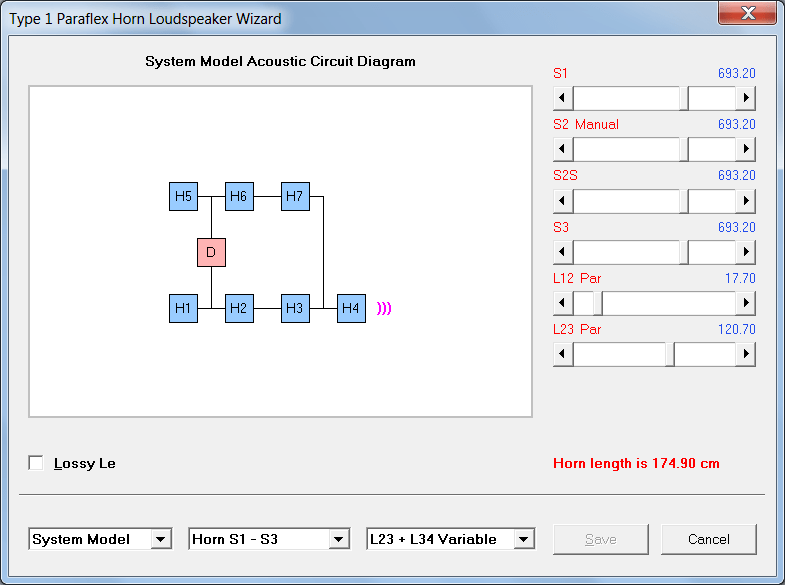This screenshot has height=585, width=785.
Task: Select the H6 block in the diagram
Action: (x=239, y=196)
